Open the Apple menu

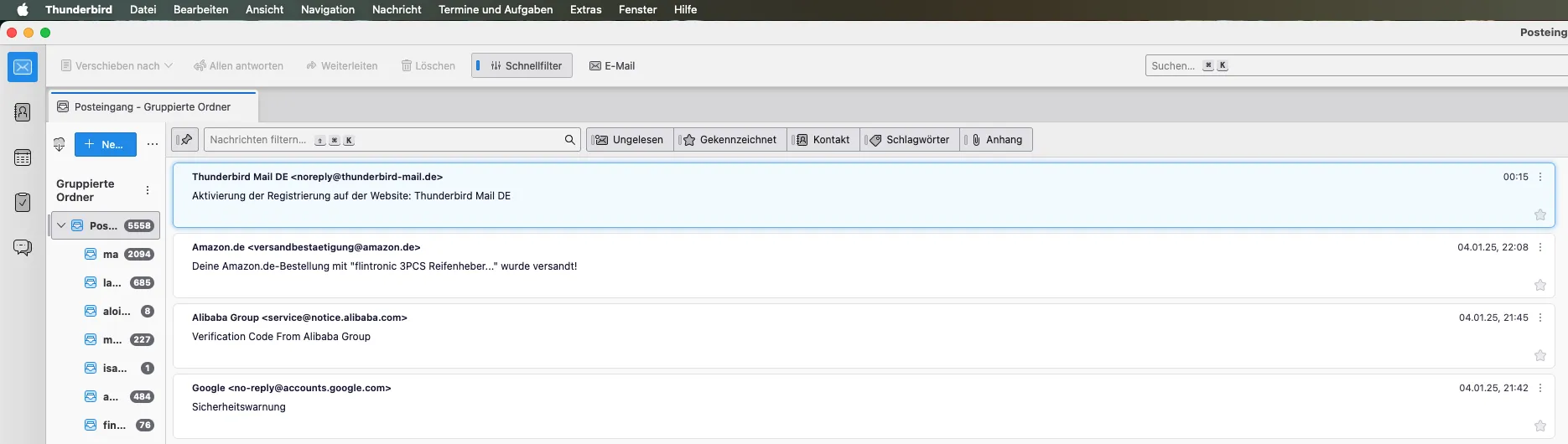click(23, 9)
